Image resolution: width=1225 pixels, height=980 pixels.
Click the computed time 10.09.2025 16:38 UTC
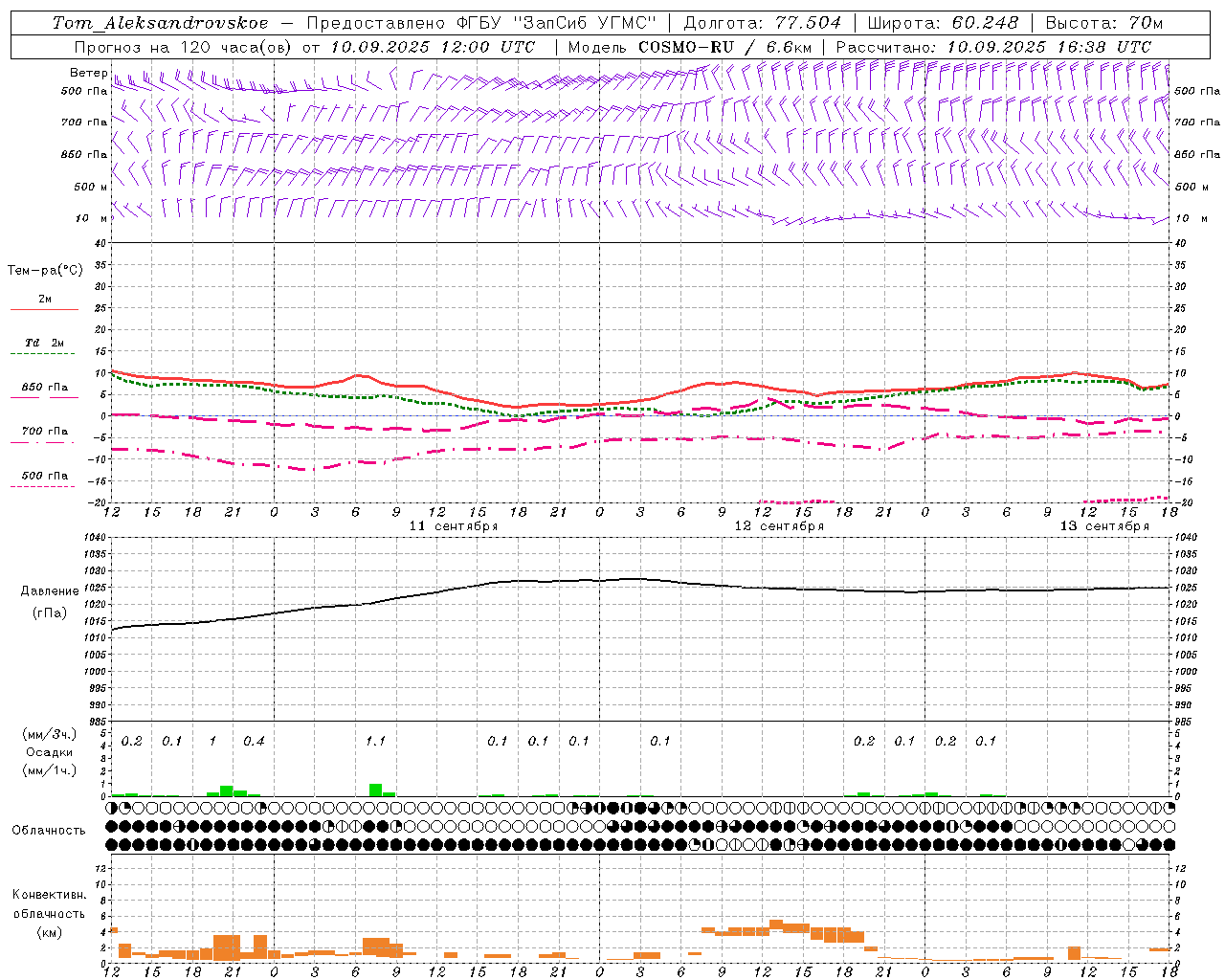click(1049, 46)
